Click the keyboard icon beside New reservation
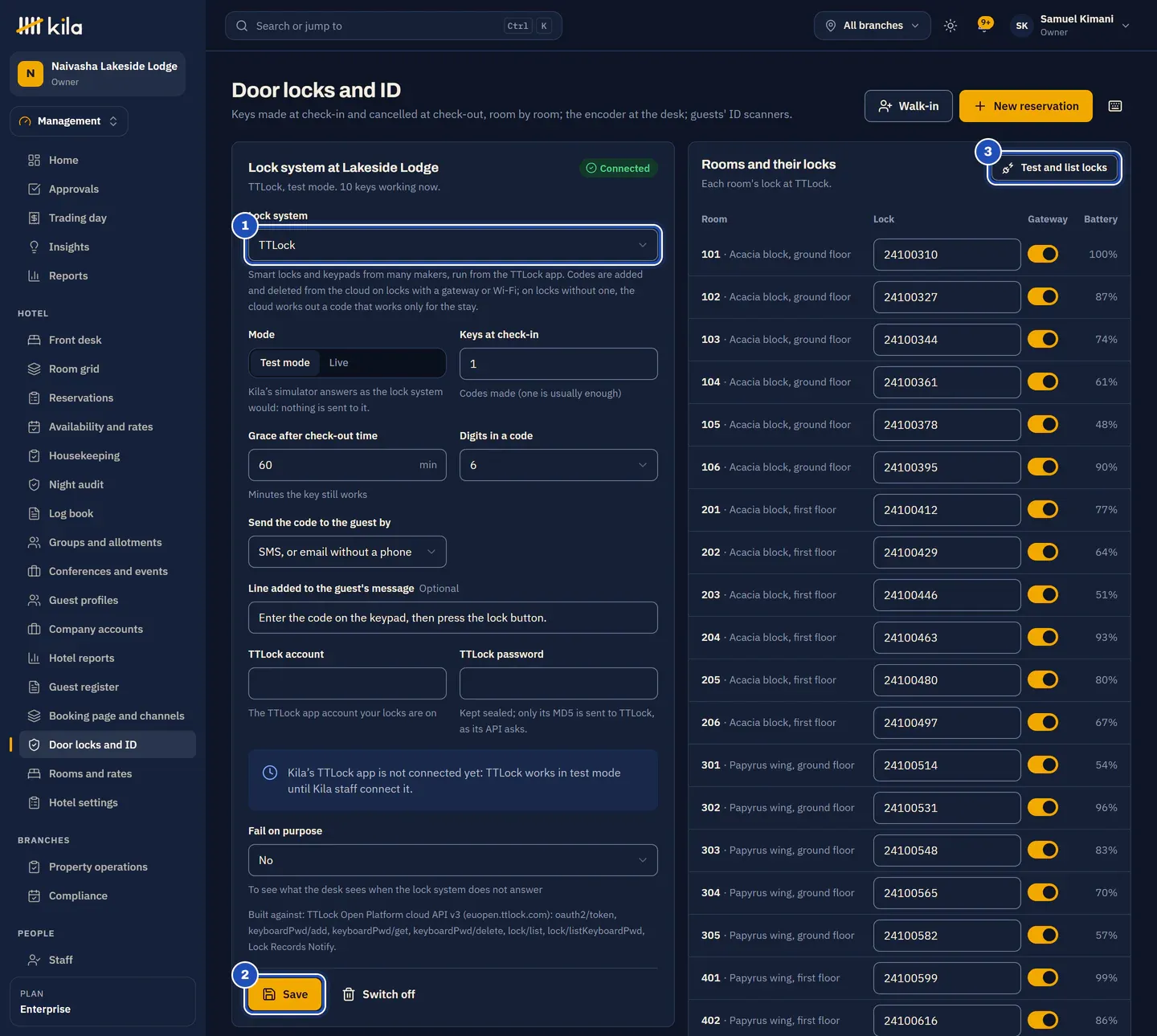 (1115, 106)
